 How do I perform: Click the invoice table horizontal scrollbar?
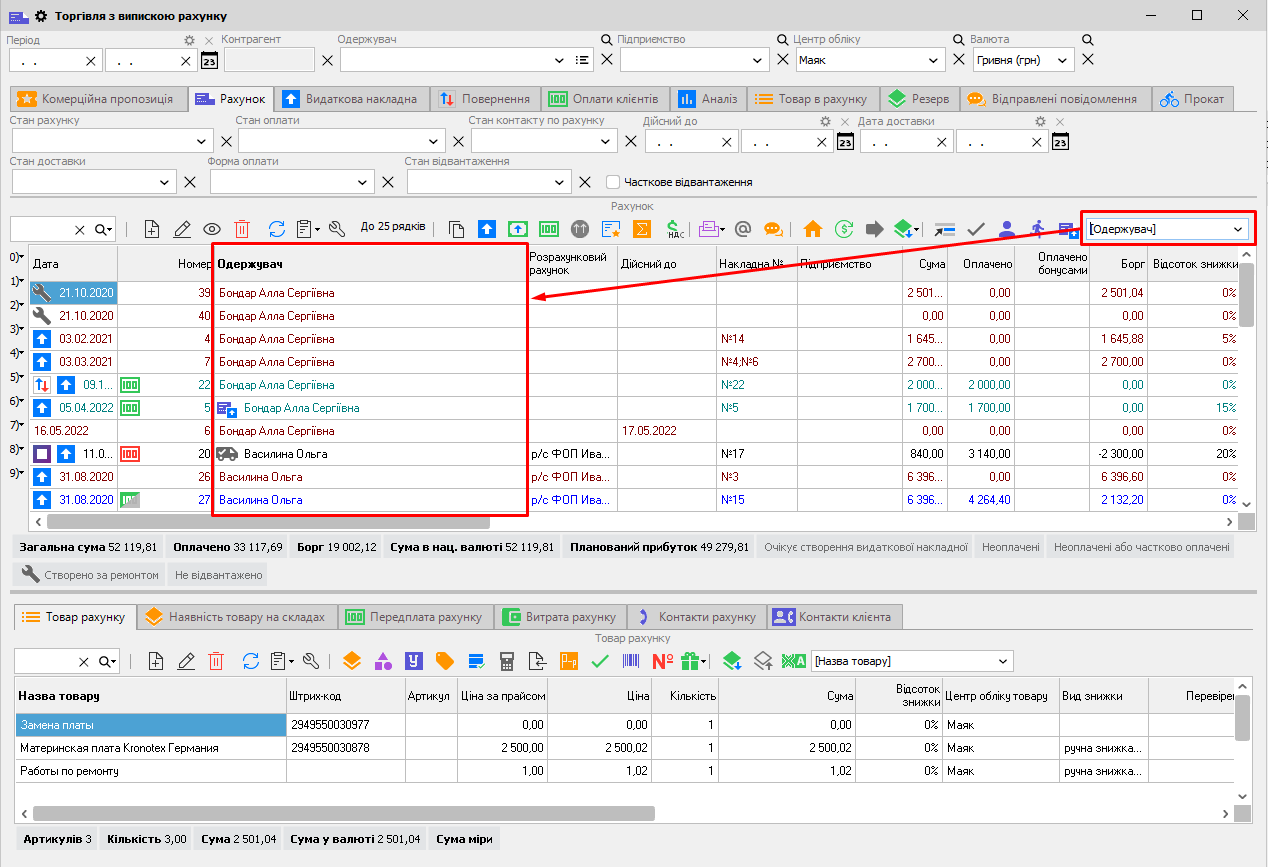268,522
